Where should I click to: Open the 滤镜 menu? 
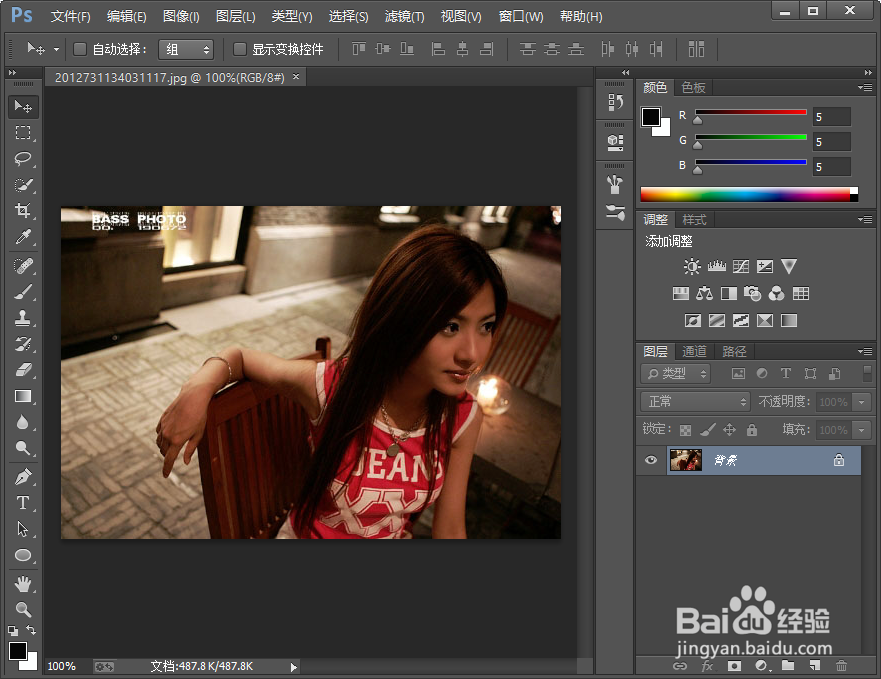click(404, 16)
